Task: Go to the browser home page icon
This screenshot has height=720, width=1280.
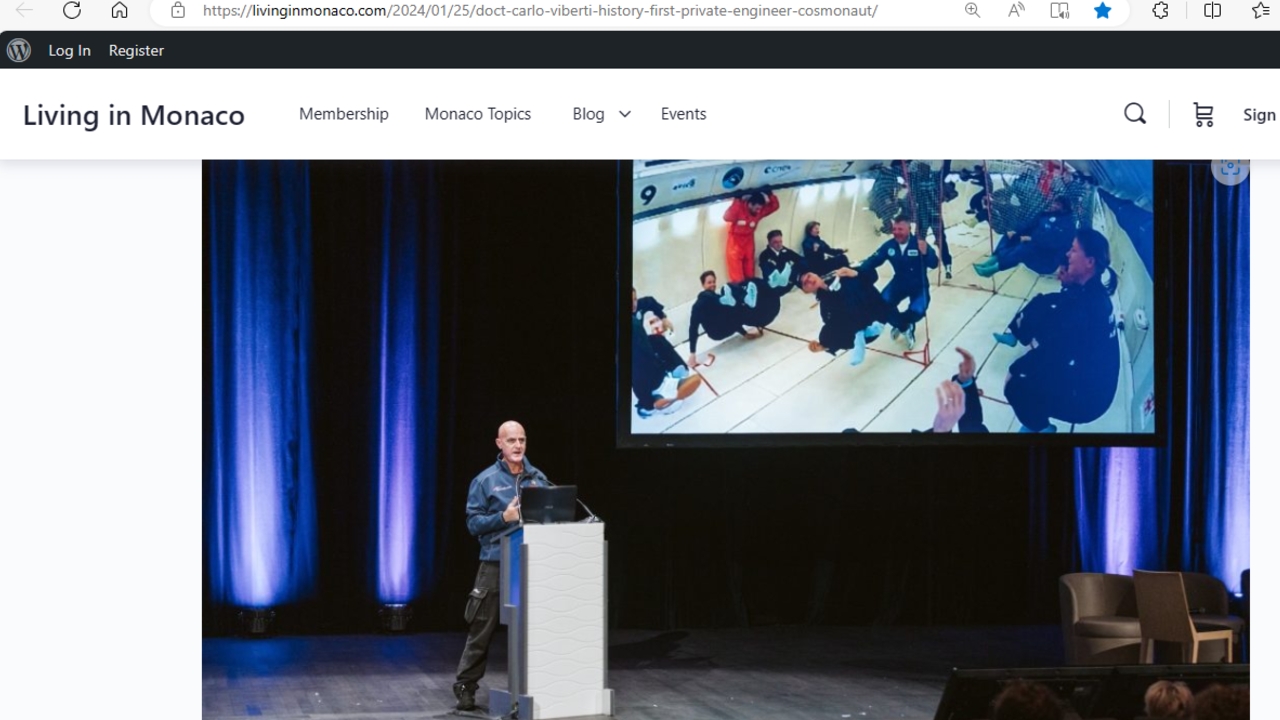Action: click(119, 11)
